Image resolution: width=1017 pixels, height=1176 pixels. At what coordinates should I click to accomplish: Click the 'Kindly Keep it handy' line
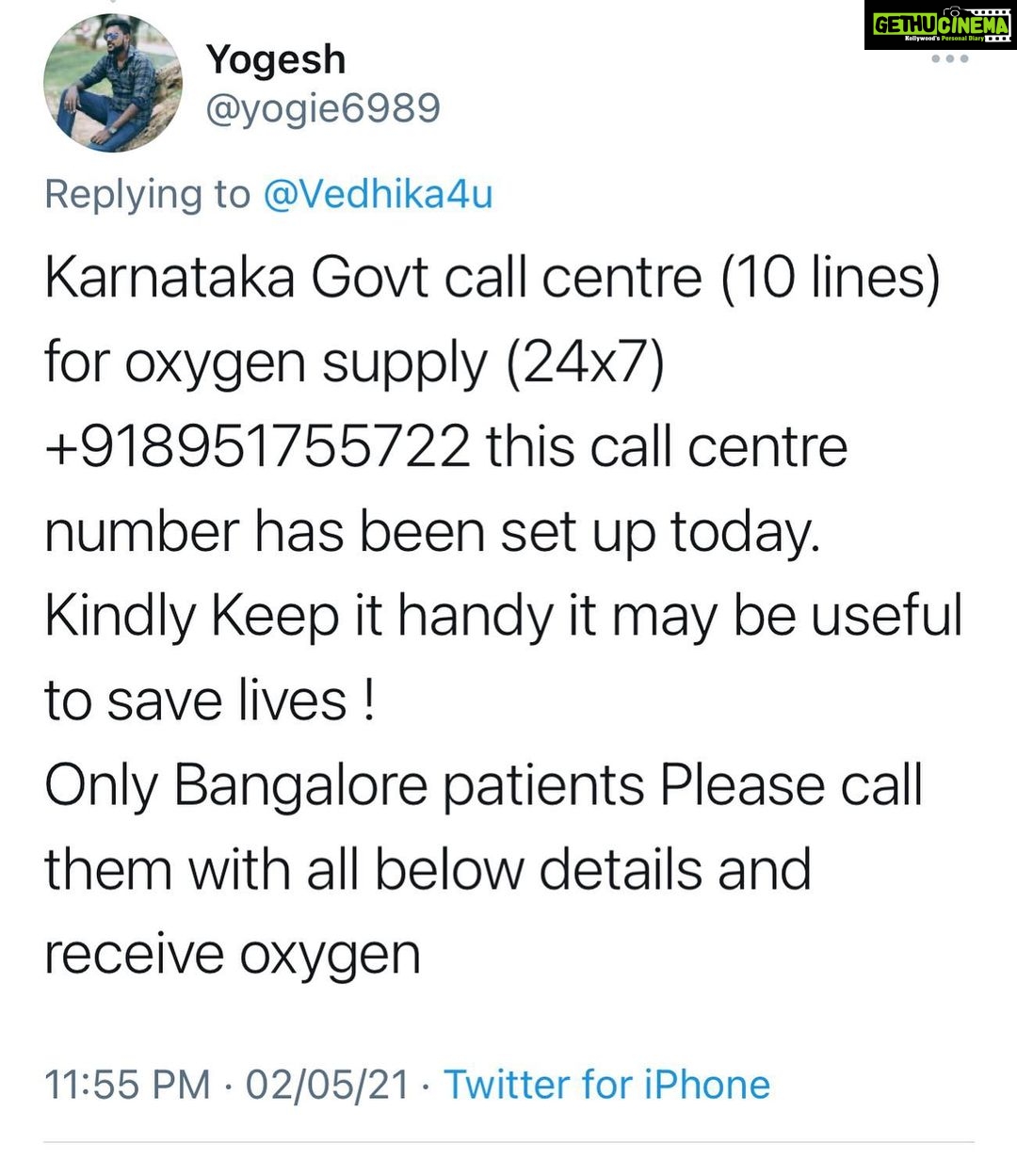(x=504, y=617)
